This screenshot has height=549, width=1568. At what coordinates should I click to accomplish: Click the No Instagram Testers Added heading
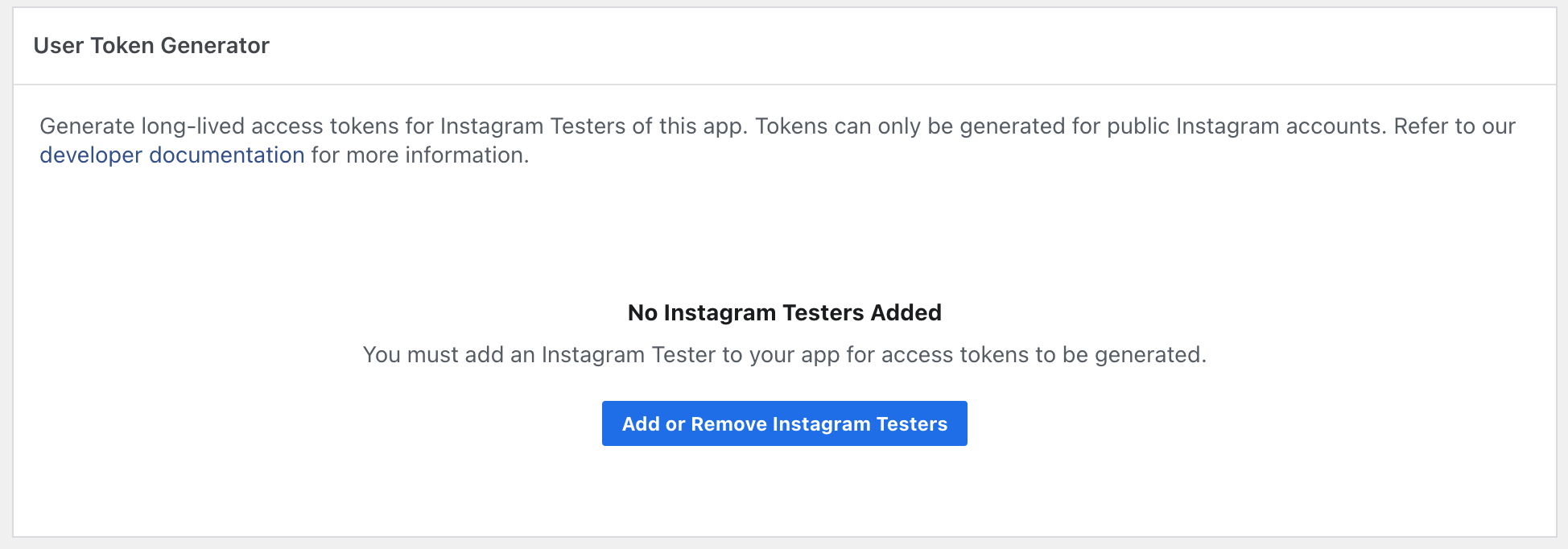[784, 312]
